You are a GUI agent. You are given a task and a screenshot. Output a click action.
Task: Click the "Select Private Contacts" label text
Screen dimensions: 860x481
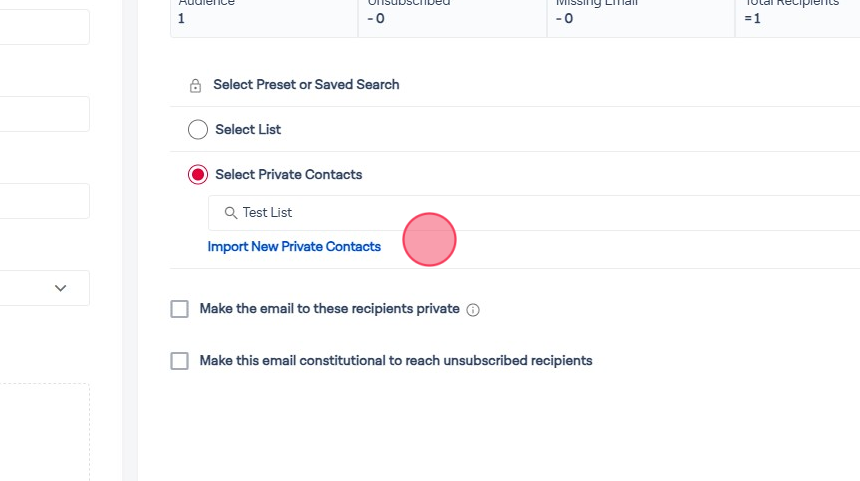pyautogui.click(x=288, y=175)
